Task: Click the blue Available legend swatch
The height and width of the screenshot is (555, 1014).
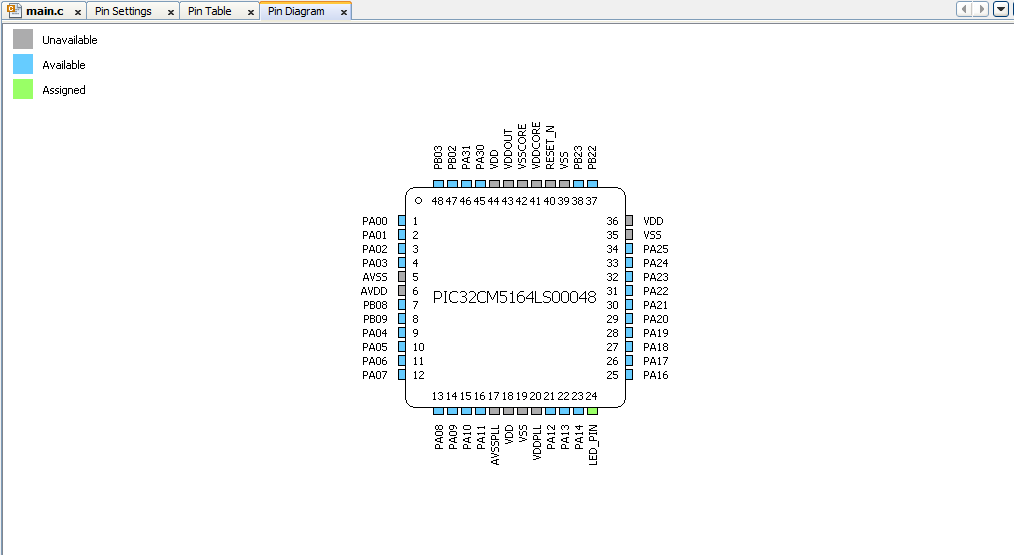Action: click(23, 65)
